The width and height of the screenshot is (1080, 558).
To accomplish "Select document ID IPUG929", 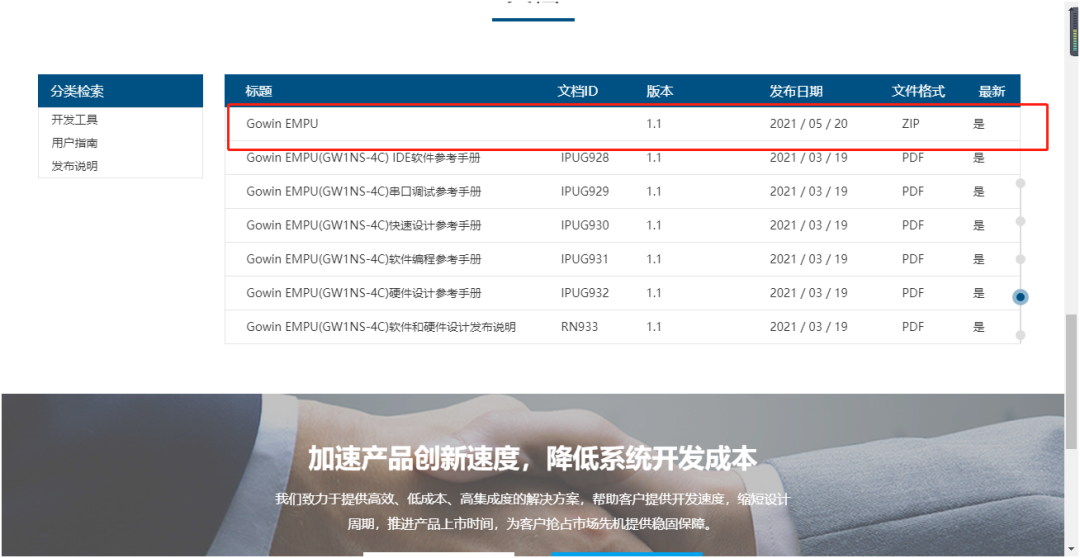I will pyautogui.click(x=585, y=192).
